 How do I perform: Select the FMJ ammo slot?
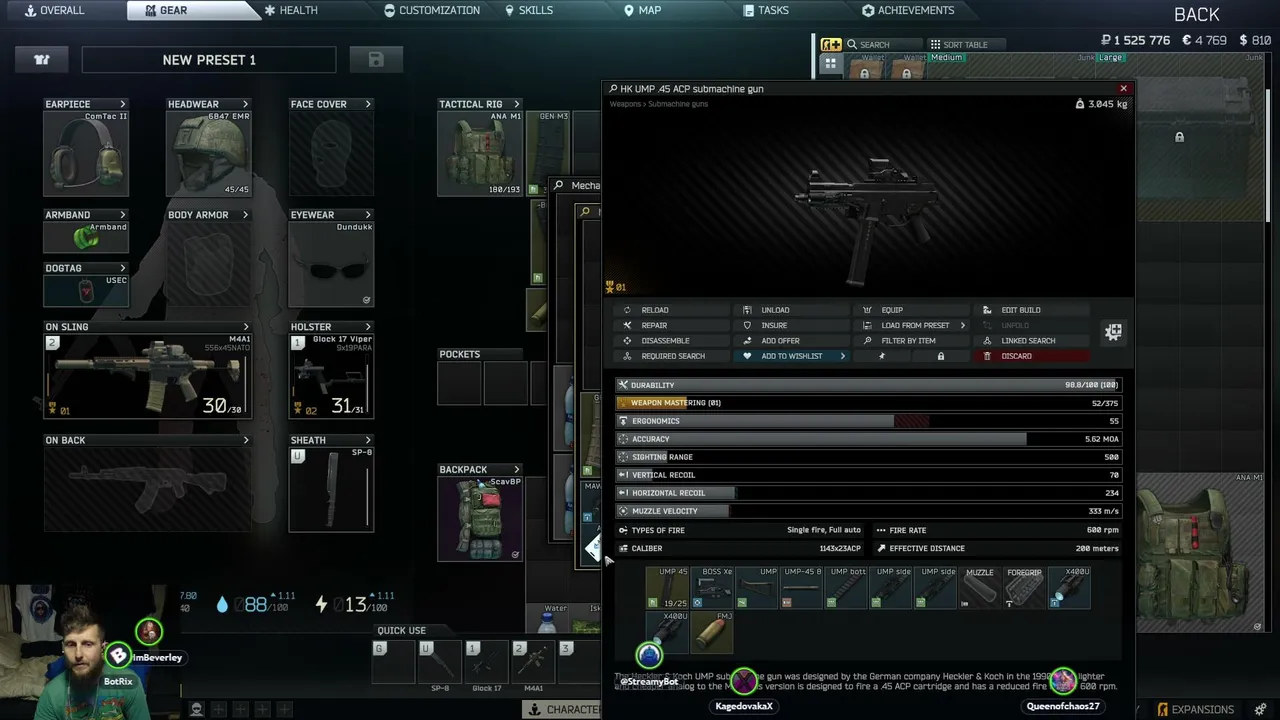[712, 632]
